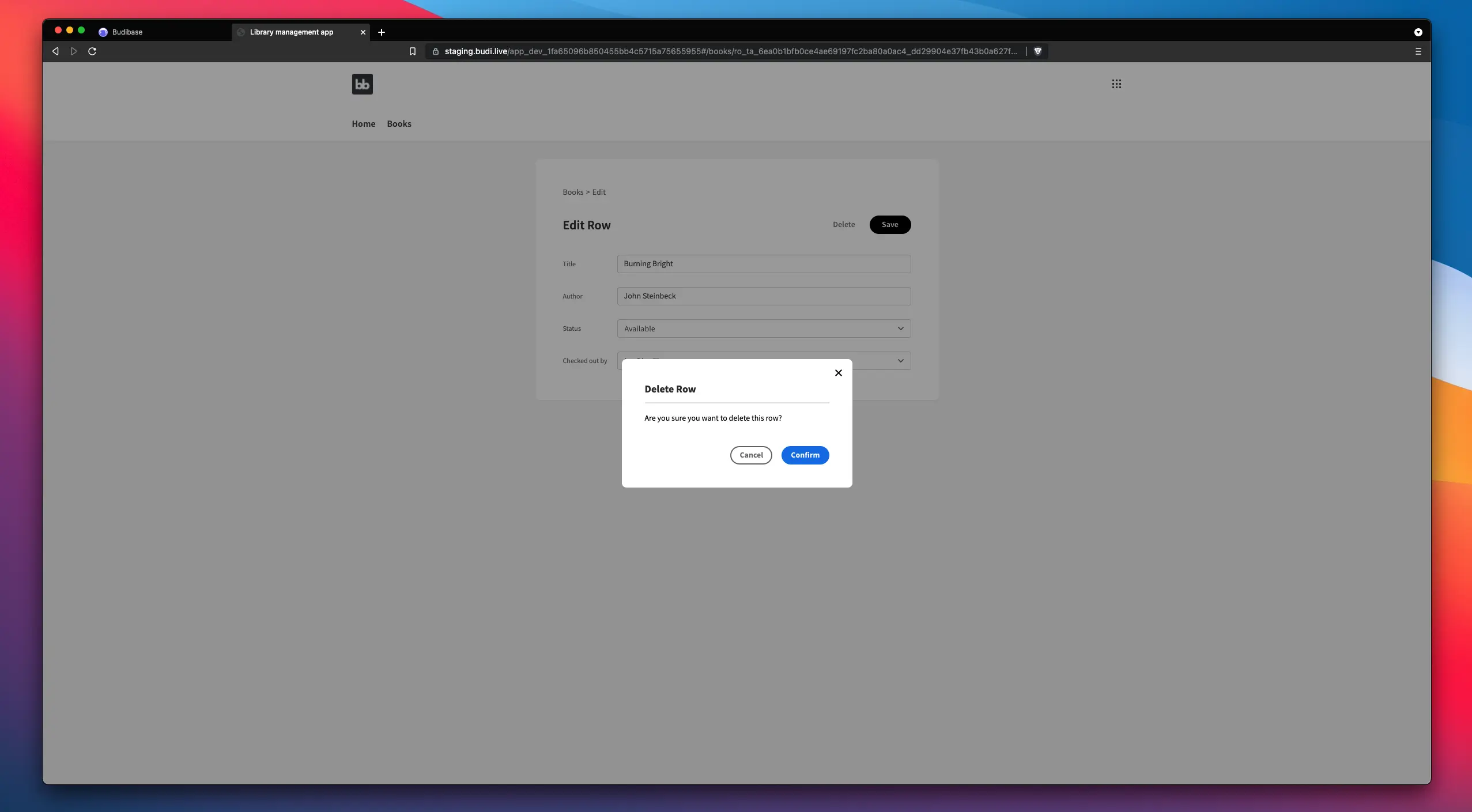Click the browser reload/refresh icon
1472x812 pixels.
point(91,51)
